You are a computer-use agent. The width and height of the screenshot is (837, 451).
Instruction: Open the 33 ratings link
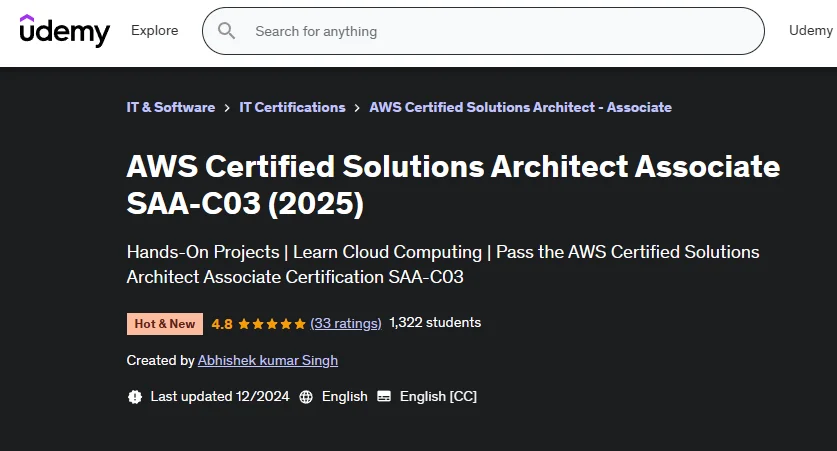point(346,323)
